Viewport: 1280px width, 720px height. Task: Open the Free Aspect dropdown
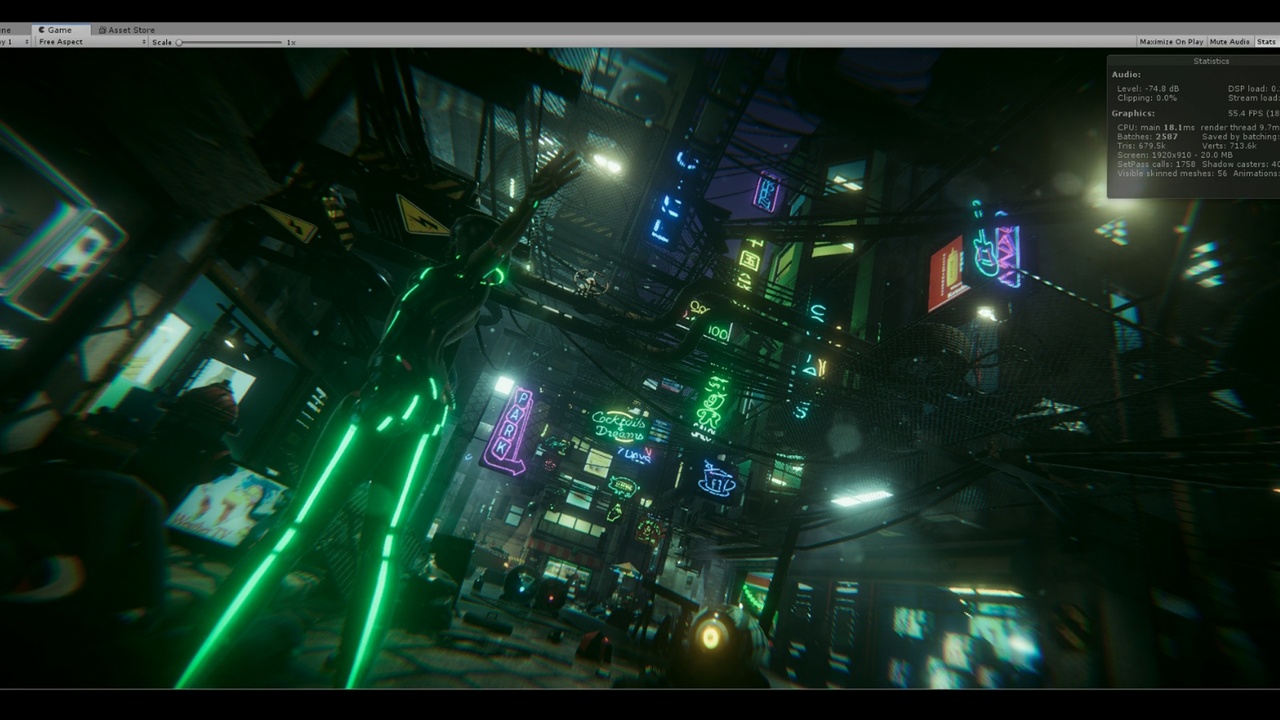point(90,42)
